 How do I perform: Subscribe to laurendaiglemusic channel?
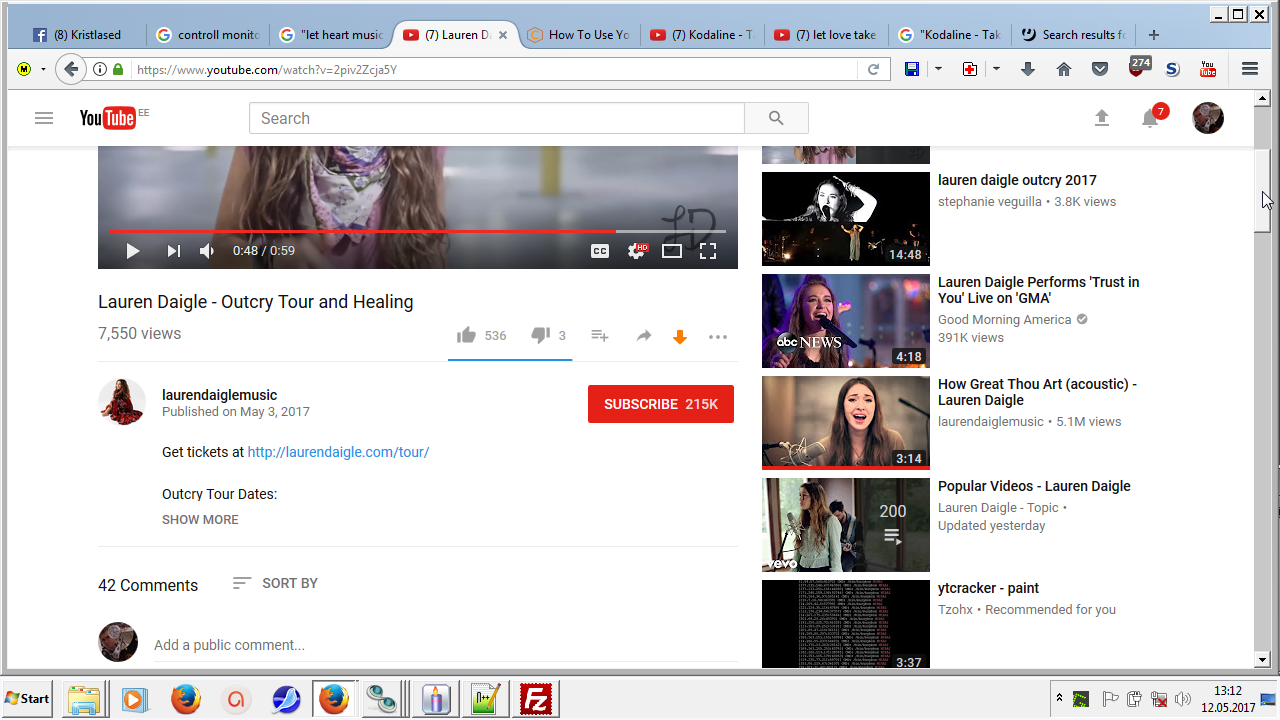coord(661,404)
